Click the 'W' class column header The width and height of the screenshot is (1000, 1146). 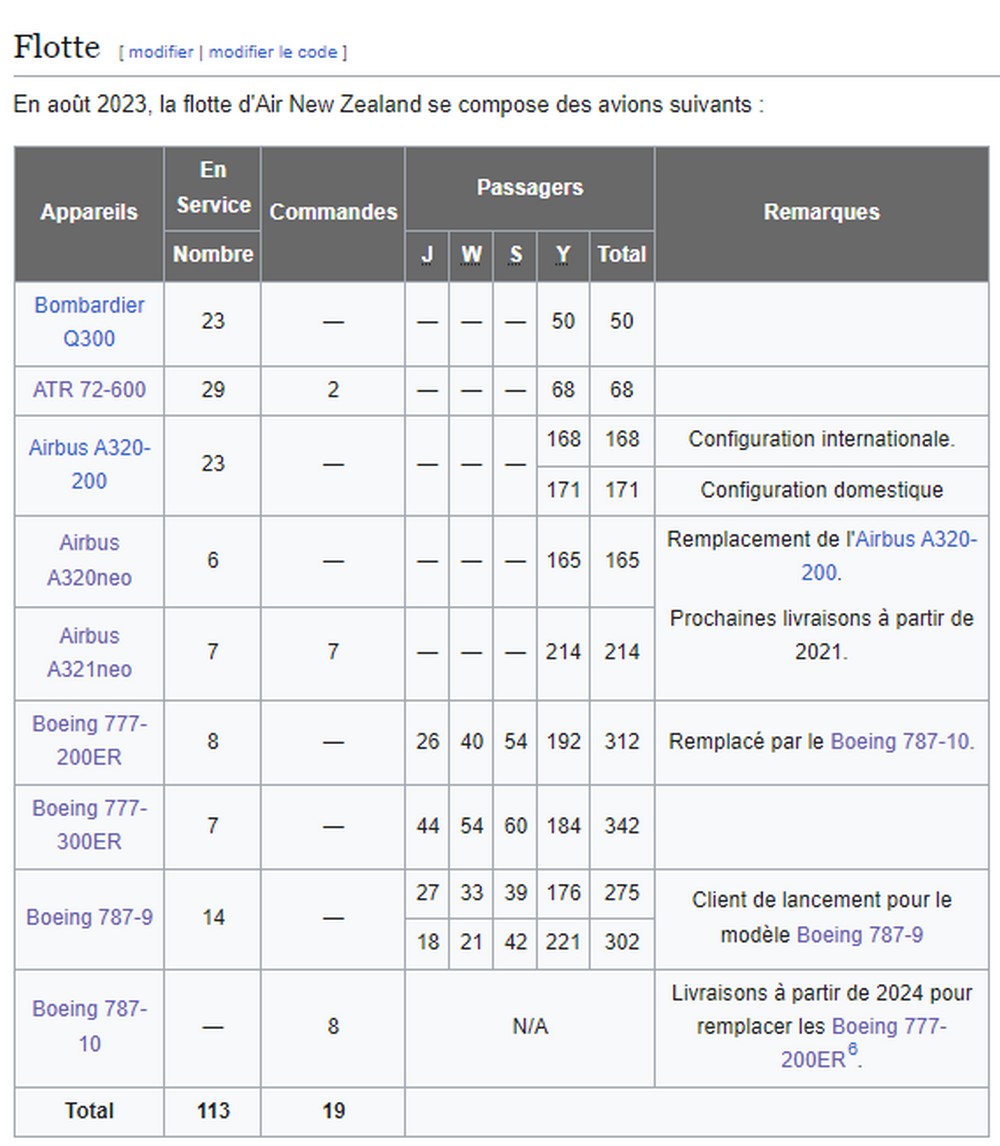tap(471, 255)
